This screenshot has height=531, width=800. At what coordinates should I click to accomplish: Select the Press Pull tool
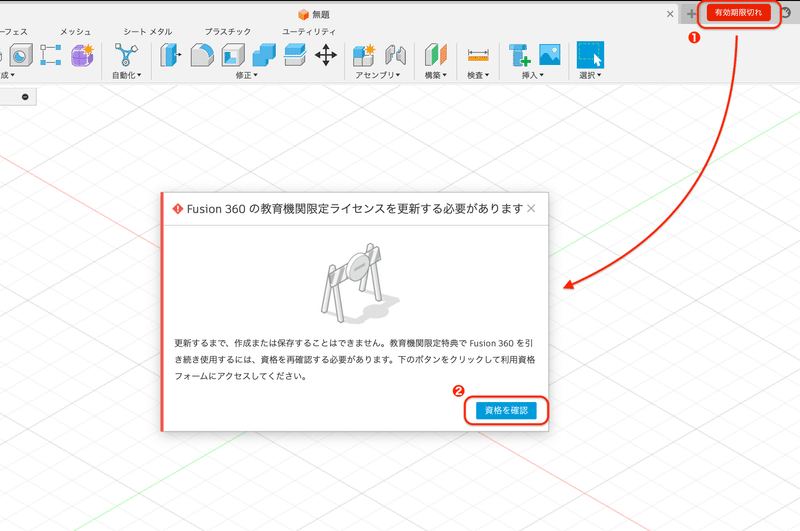[170, 55]
